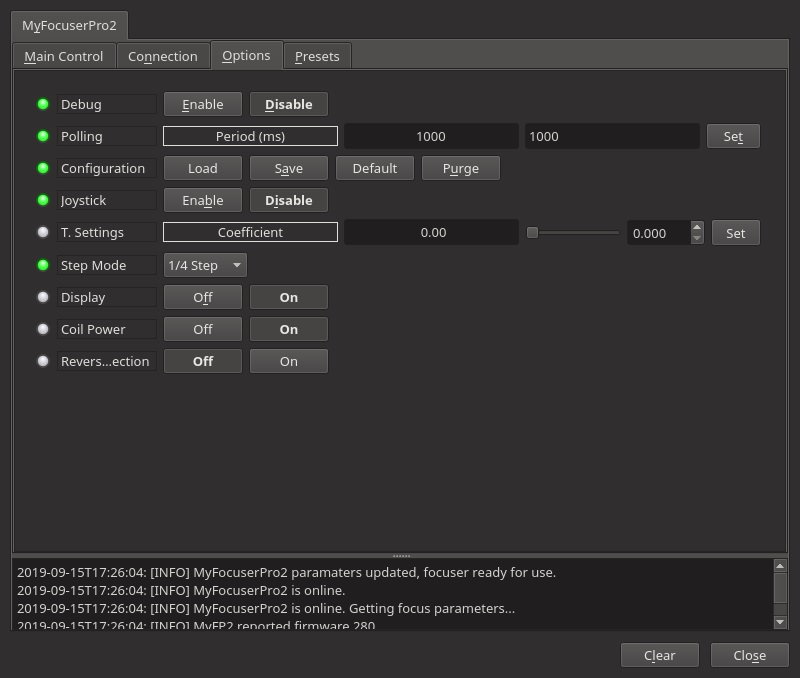Screen dimensions: 800x678
Task: Click the Coefficient label box
Action: [251, 232]
